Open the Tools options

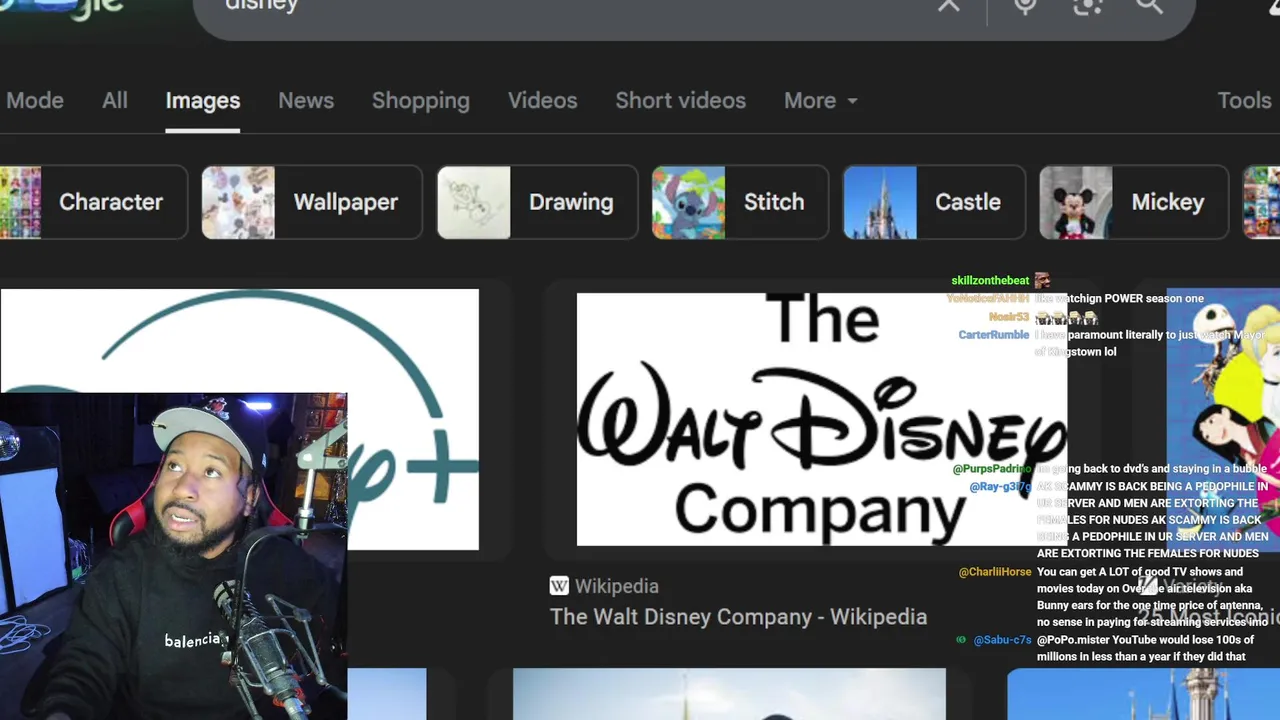point(1244,101)
